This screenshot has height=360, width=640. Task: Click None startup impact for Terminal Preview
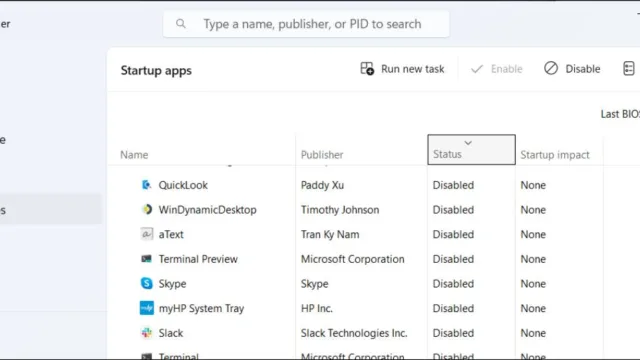click(533, 259)
